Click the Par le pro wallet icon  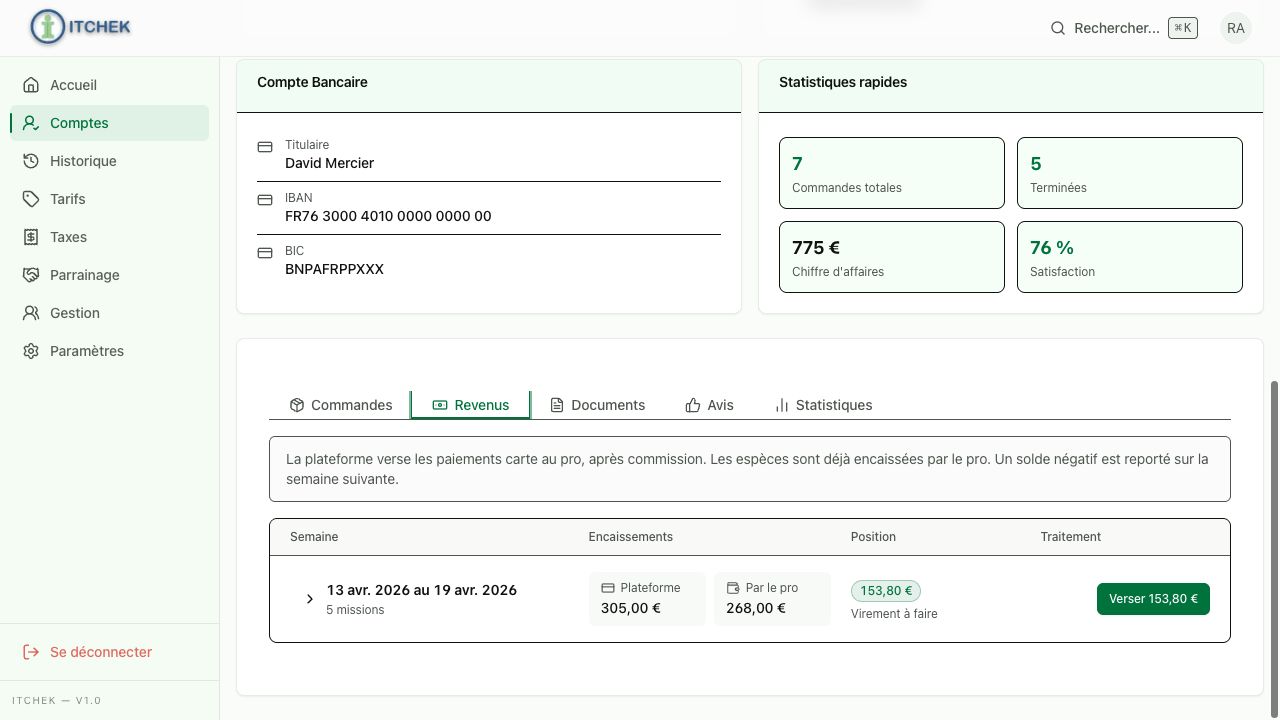pos(733,588)
